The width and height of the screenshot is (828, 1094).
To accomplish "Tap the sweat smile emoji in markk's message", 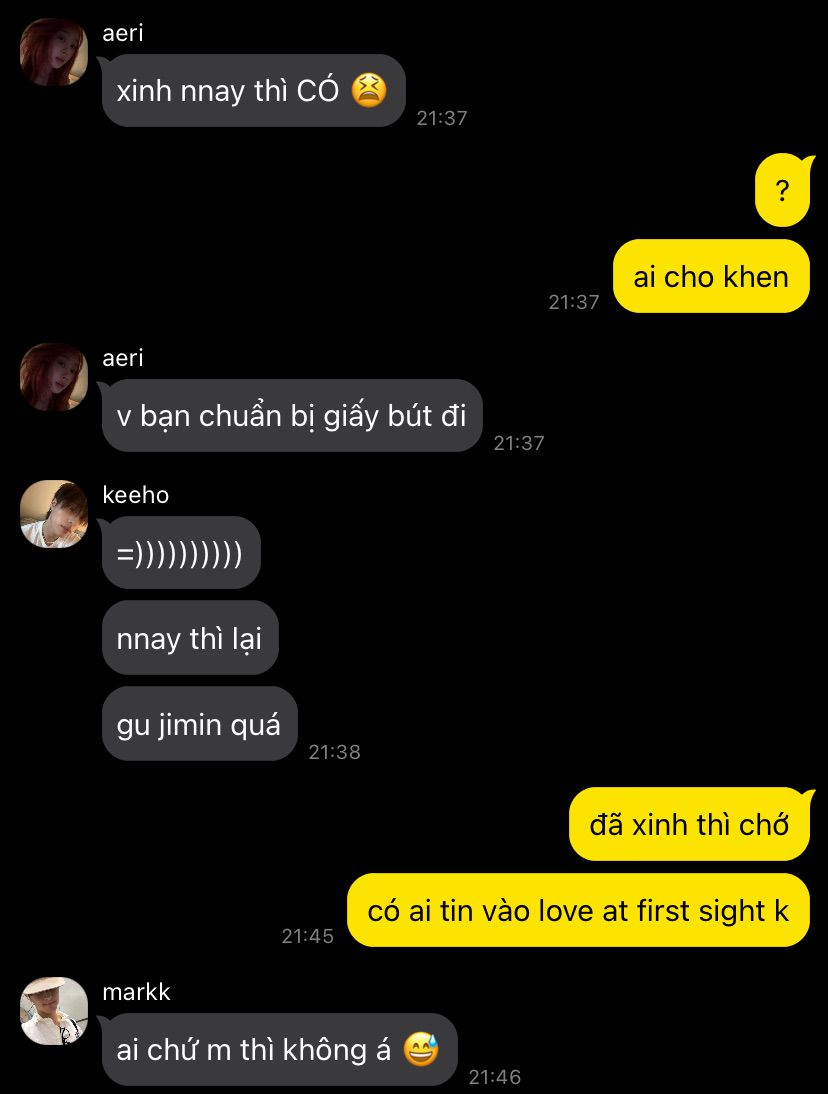I will [421, 1049].
